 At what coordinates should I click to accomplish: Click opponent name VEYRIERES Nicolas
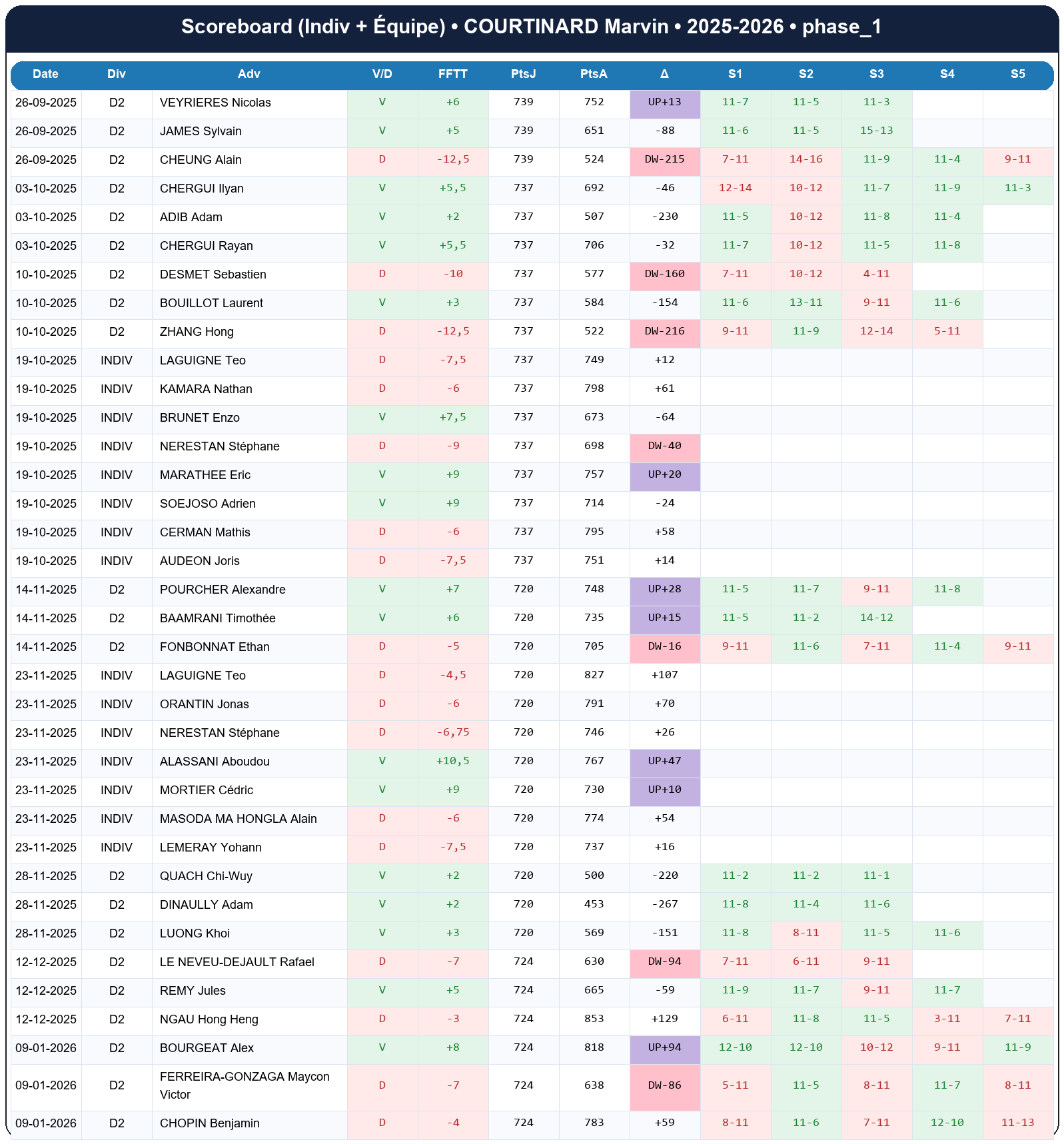pos(215,103)
